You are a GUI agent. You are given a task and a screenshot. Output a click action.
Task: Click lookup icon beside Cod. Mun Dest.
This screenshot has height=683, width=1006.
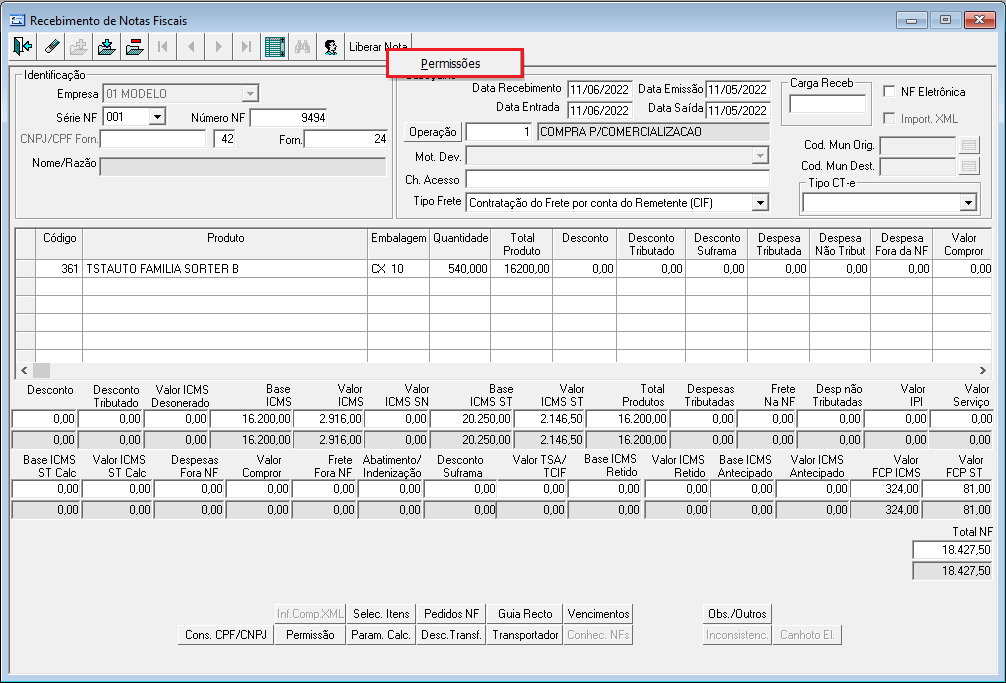click(968, 166)
